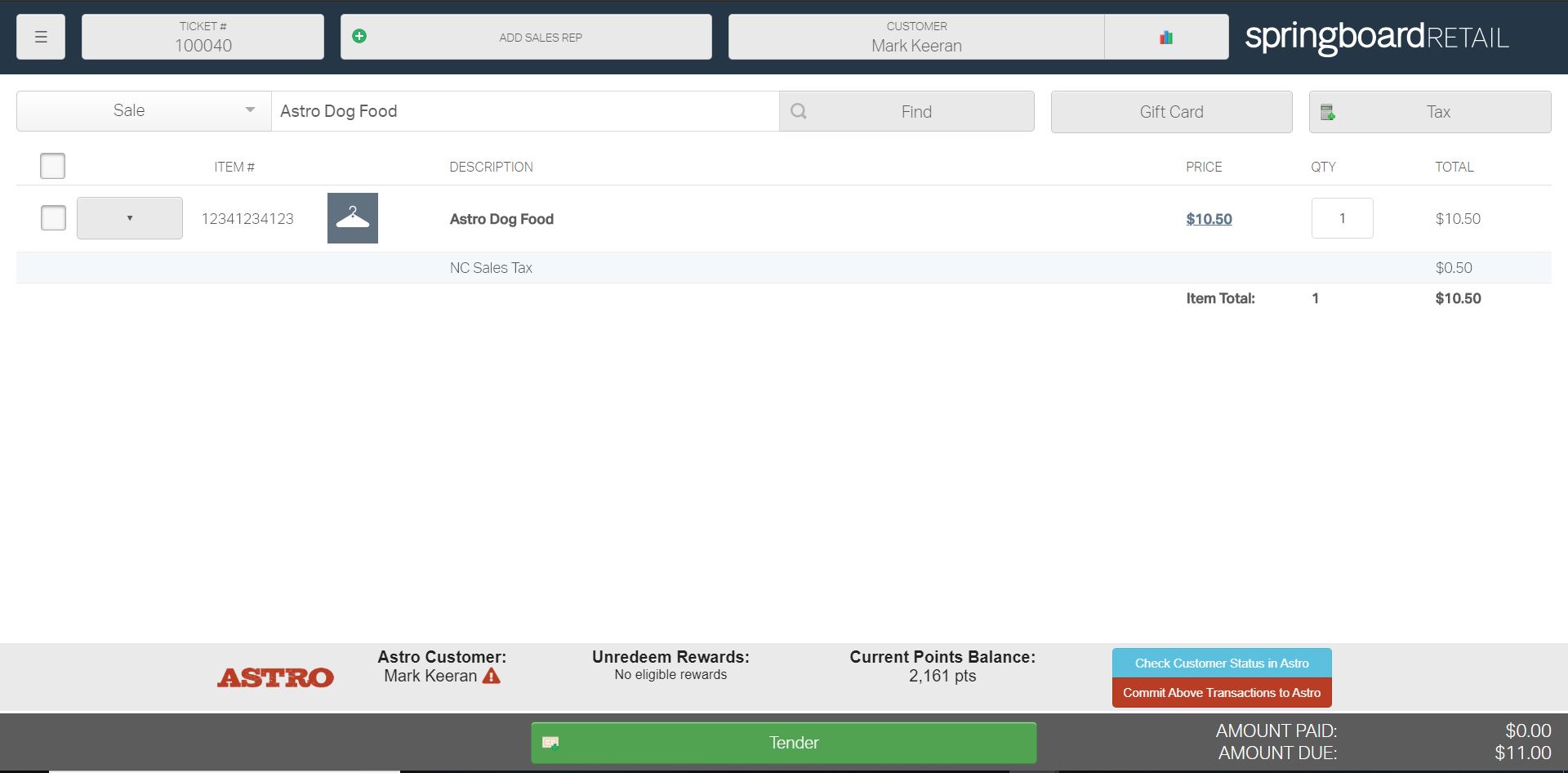This screenshot has width=1568, height=773.
Task: Click the DESCRIPTION column header
Action: [491, 167]
